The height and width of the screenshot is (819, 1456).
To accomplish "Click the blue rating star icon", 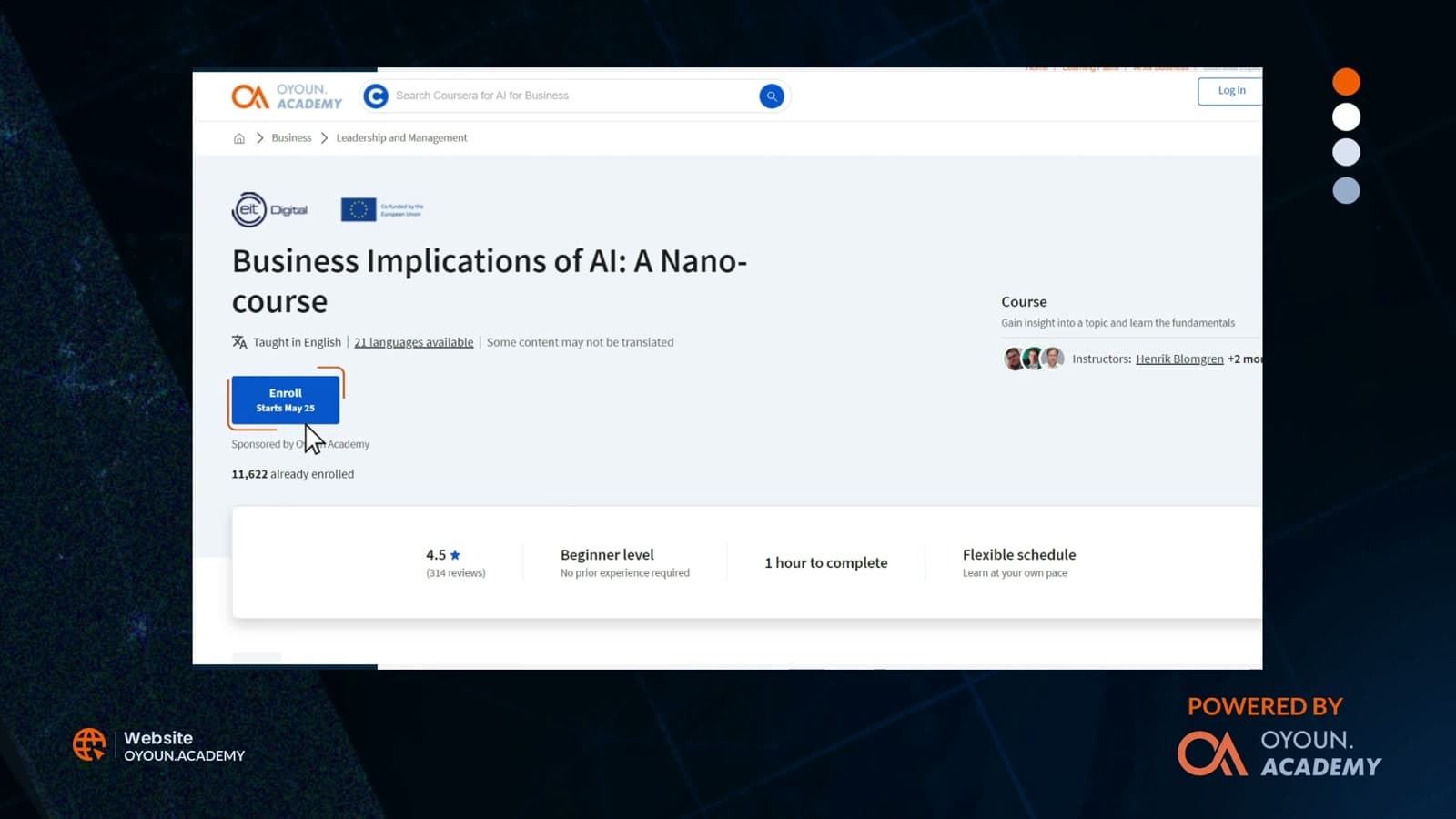I will (x=455, y=554).
